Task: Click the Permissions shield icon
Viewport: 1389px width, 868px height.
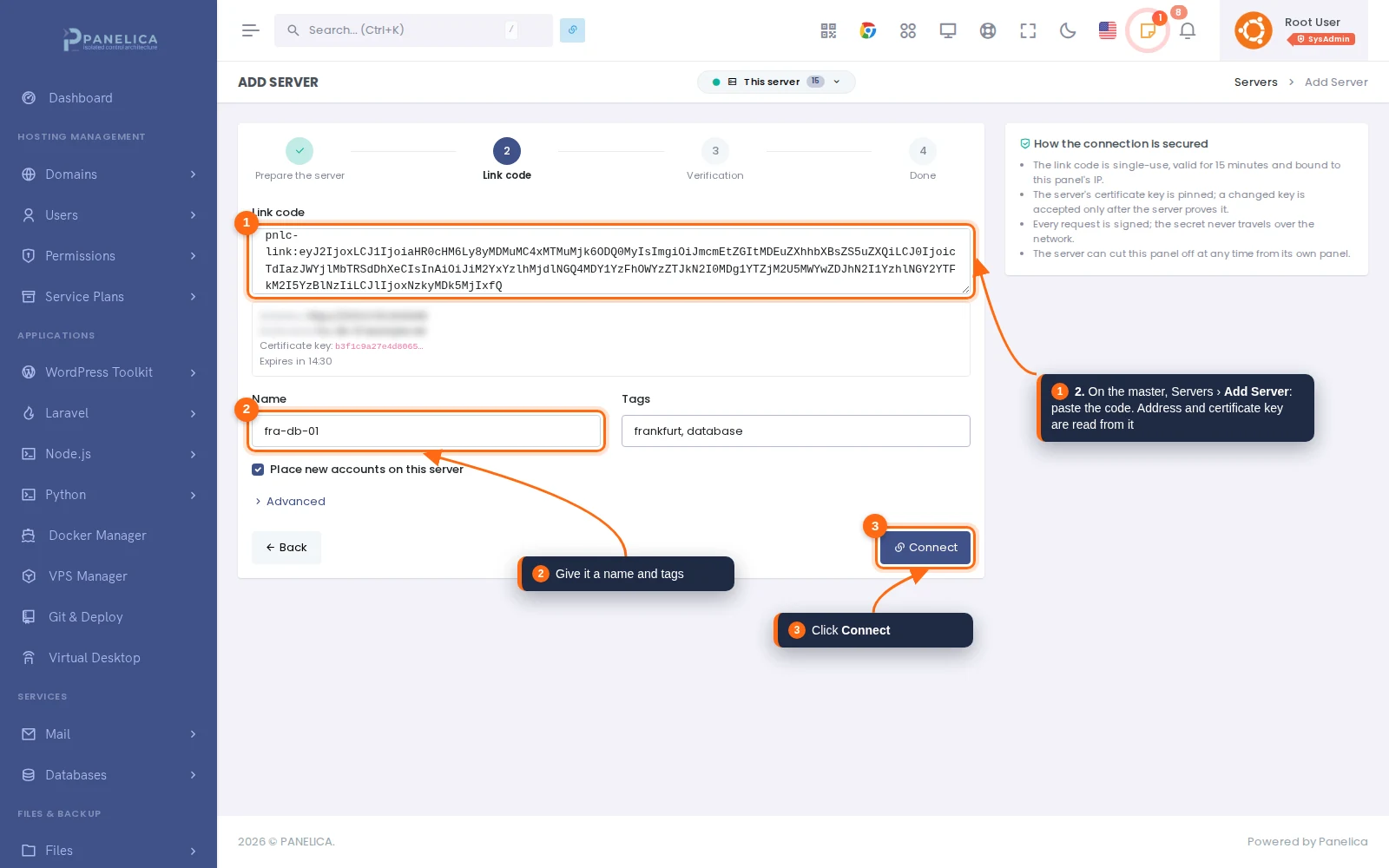Action: pyautogui.click(x=29, y=256)
